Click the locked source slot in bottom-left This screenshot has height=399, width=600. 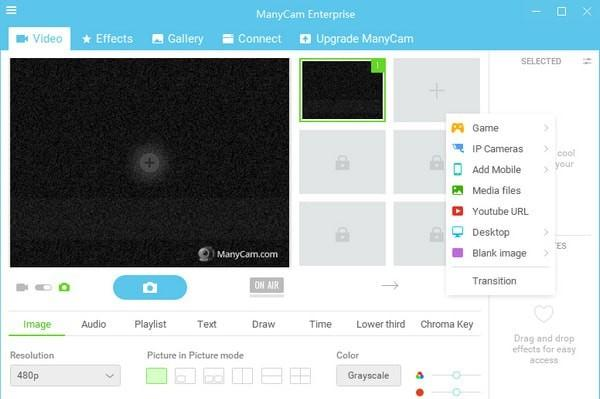[x=342, y=234]
